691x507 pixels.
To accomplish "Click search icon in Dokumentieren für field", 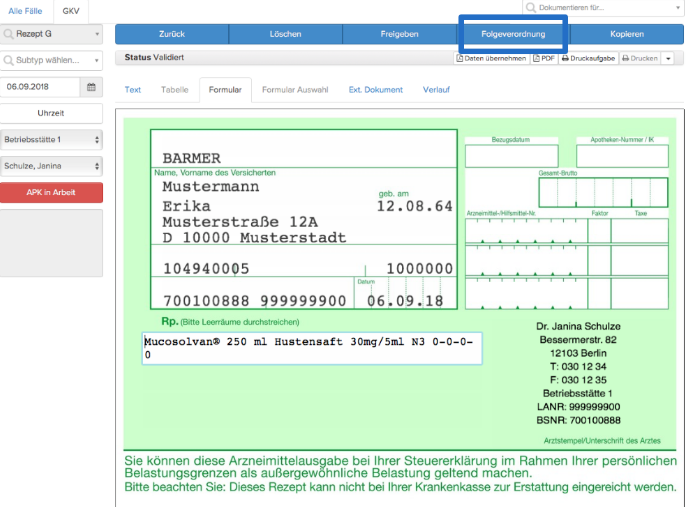I will pos(531,7).
